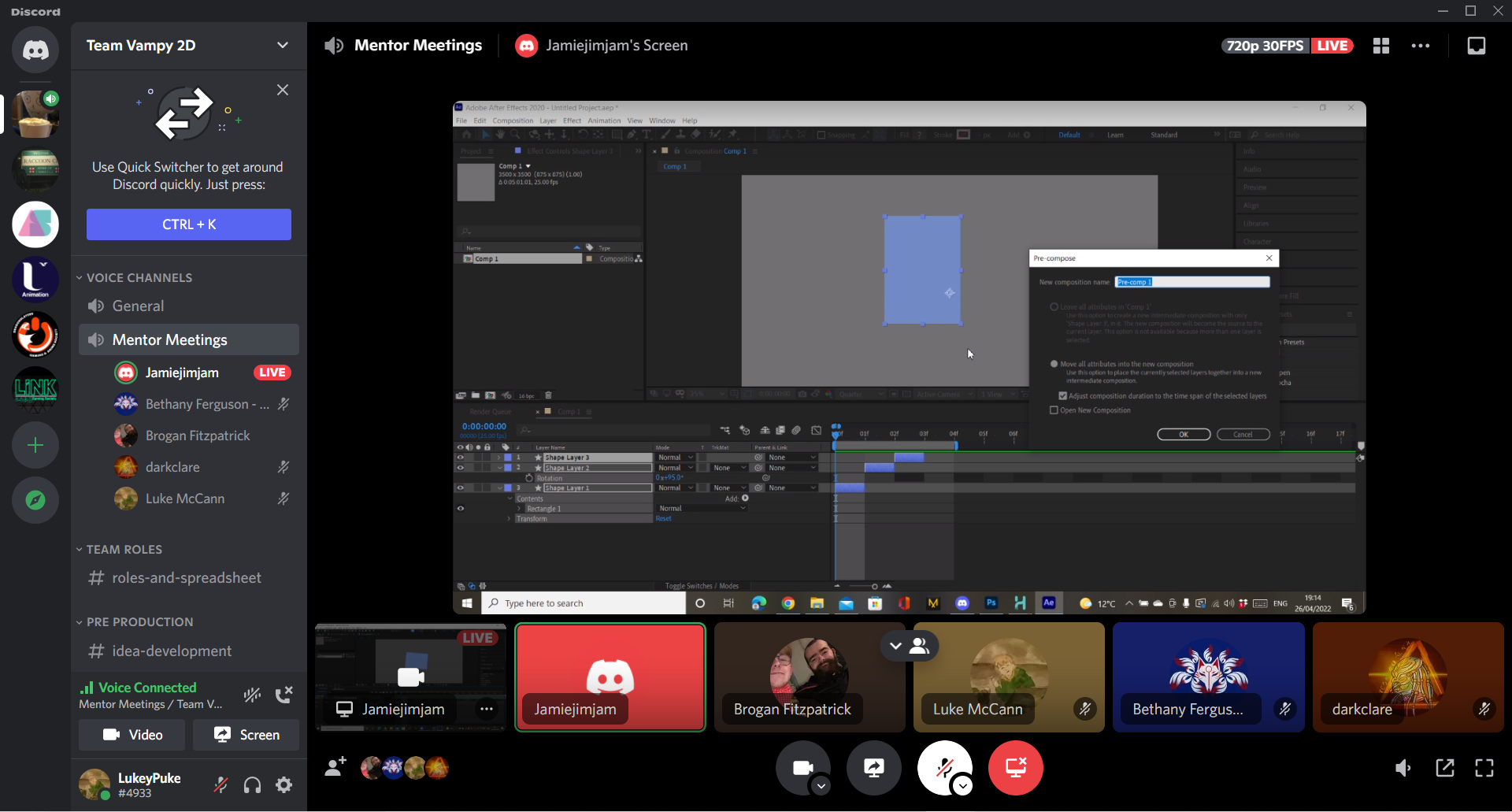
Task: Hide members with the chevron toggle
Action: click(x=908, y=646)
